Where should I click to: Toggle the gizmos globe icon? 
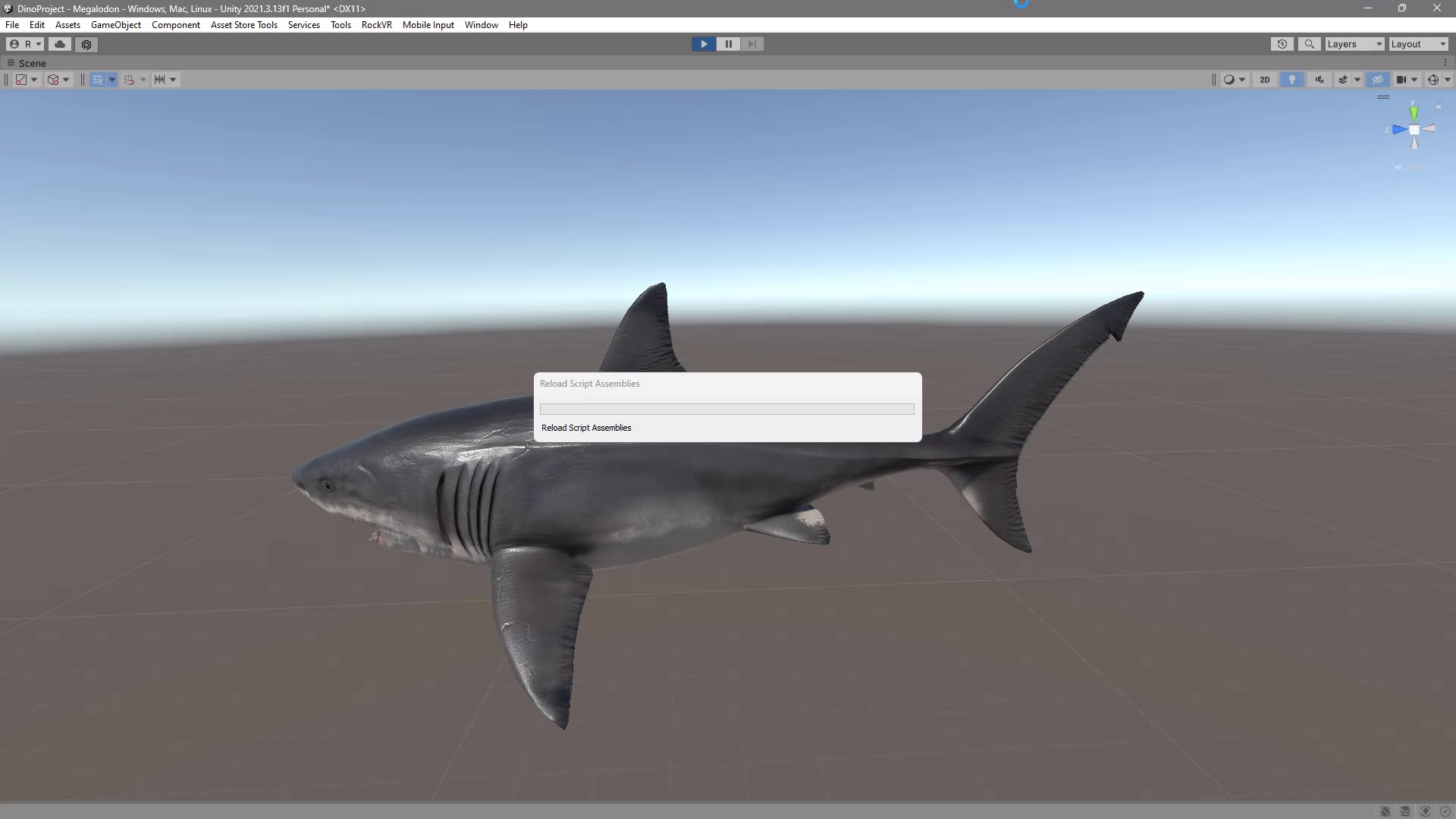pos(1433,80)
